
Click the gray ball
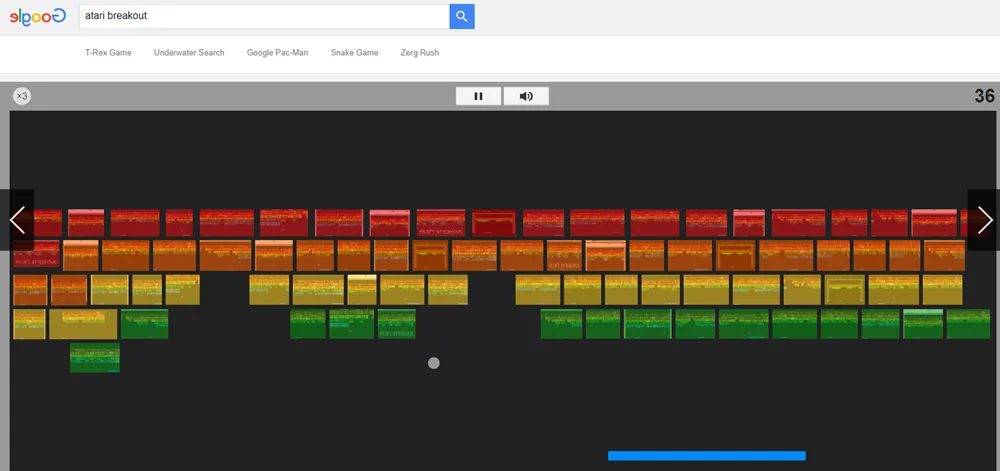click(434, 363)
